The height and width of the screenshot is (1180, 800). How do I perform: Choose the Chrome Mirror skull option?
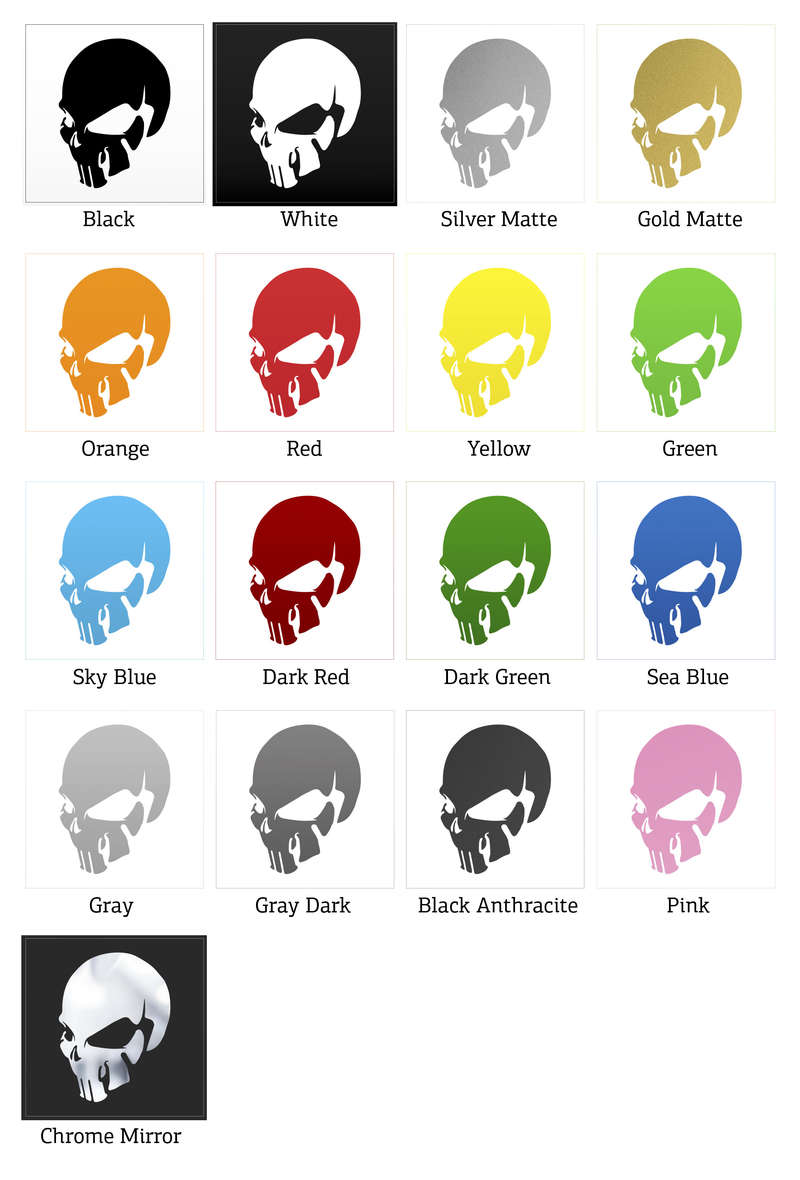(x=114, y=1028)
